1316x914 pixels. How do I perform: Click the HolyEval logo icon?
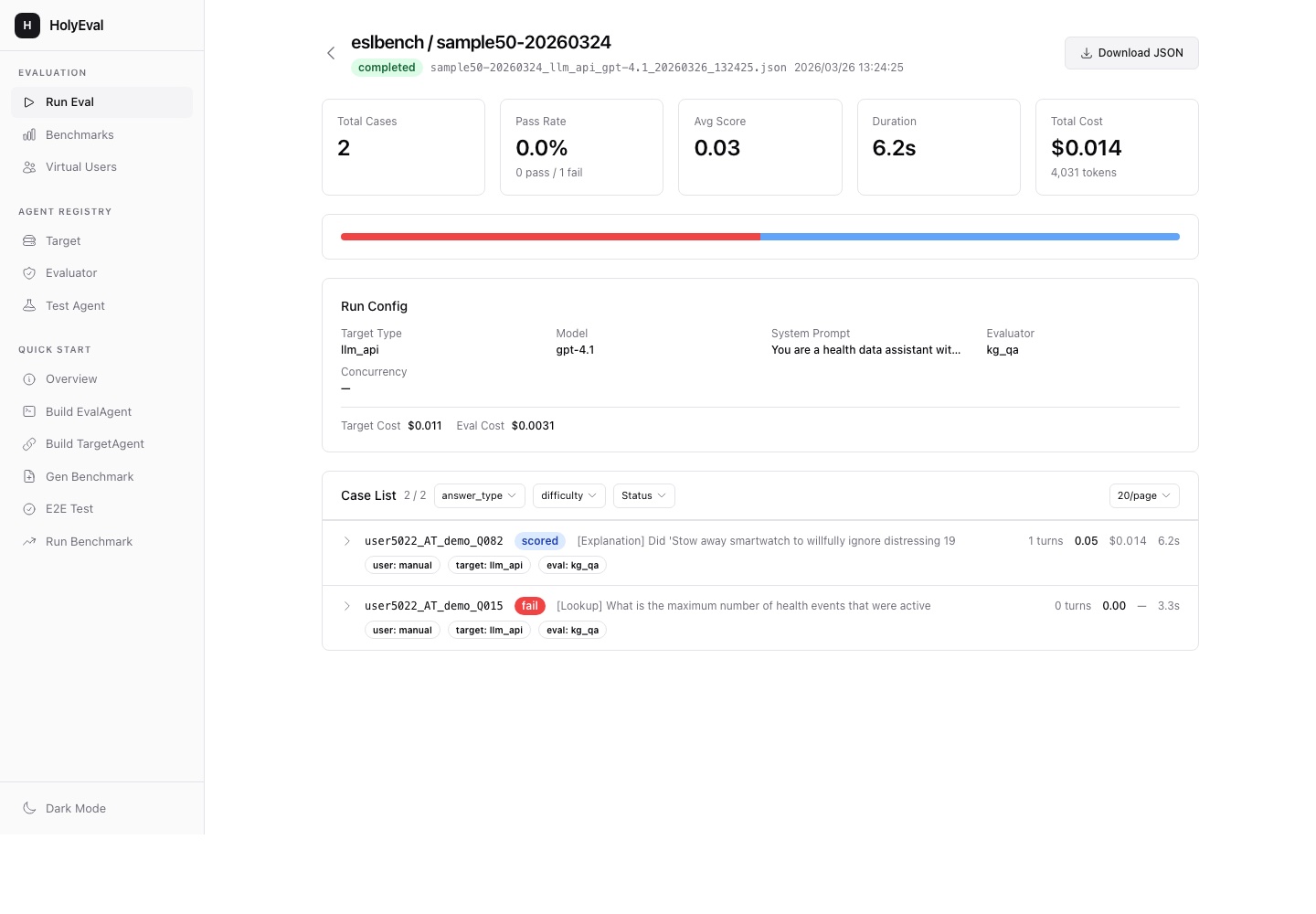click(27, 26)
